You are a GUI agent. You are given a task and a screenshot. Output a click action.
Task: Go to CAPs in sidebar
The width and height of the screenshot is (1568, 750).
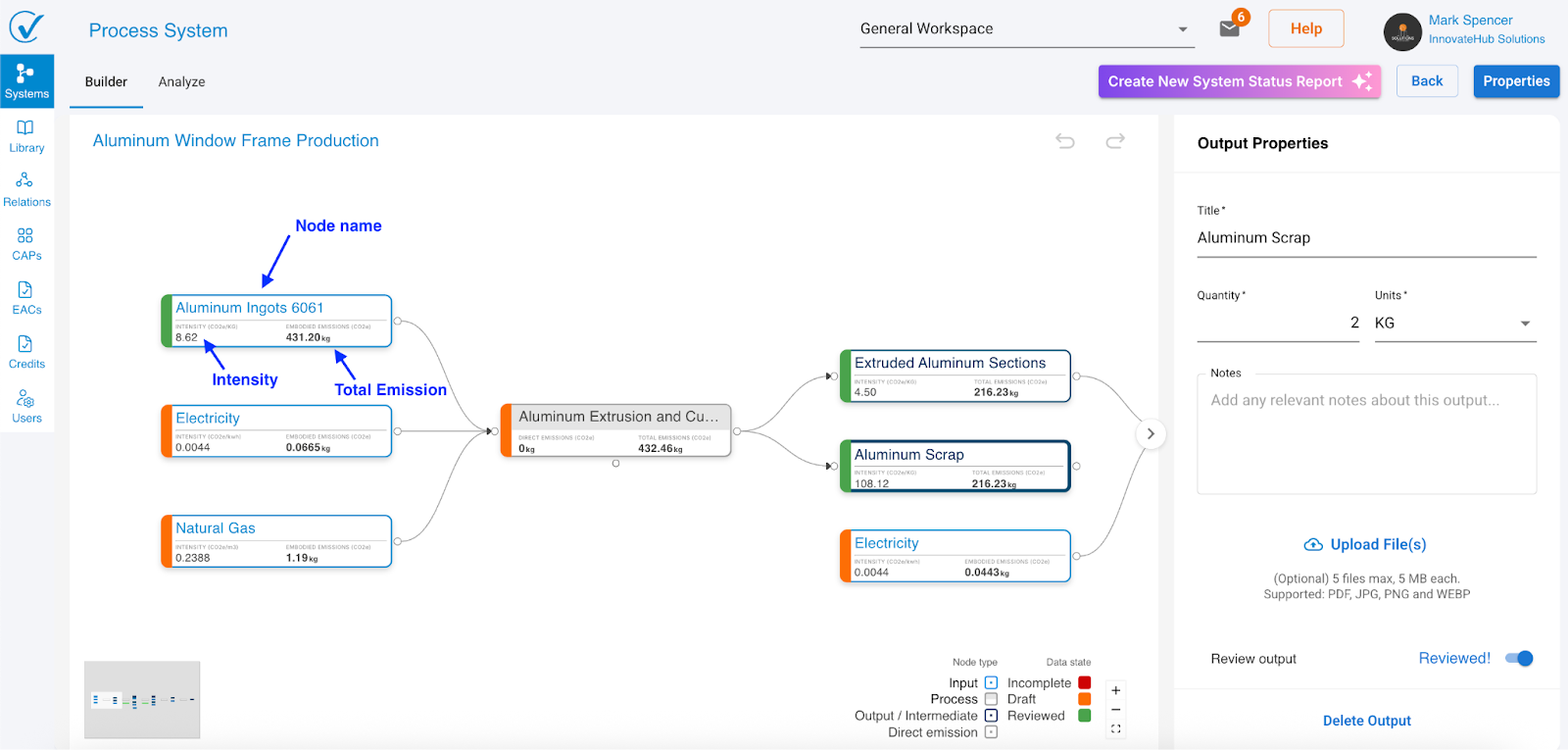(26, 243)
